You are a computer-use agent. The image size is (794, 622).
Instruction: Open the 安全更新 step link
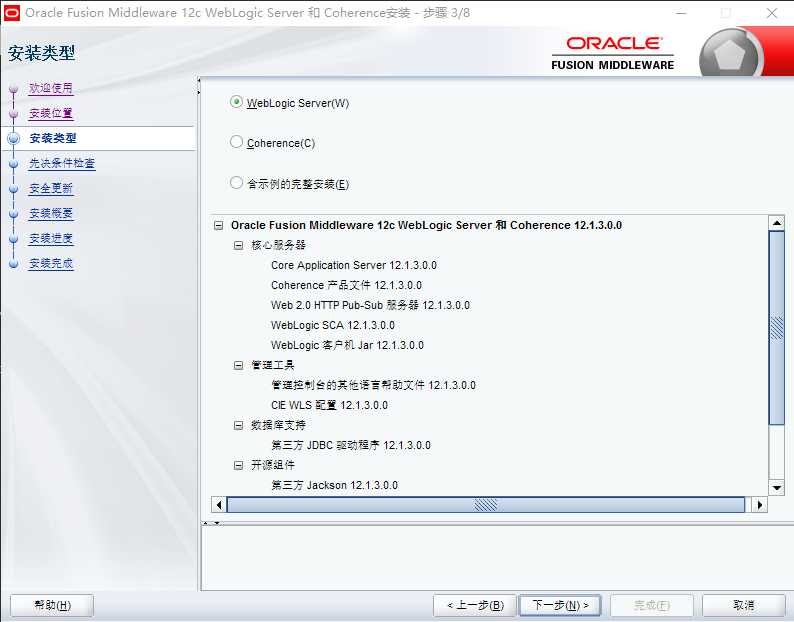click(x=51, y=188)
